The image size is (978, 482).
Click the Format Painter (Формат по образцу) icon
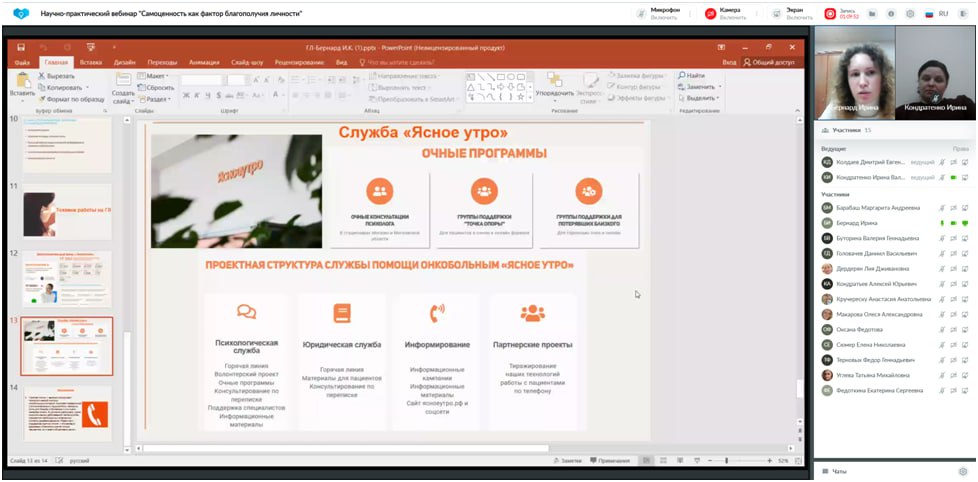41,99
